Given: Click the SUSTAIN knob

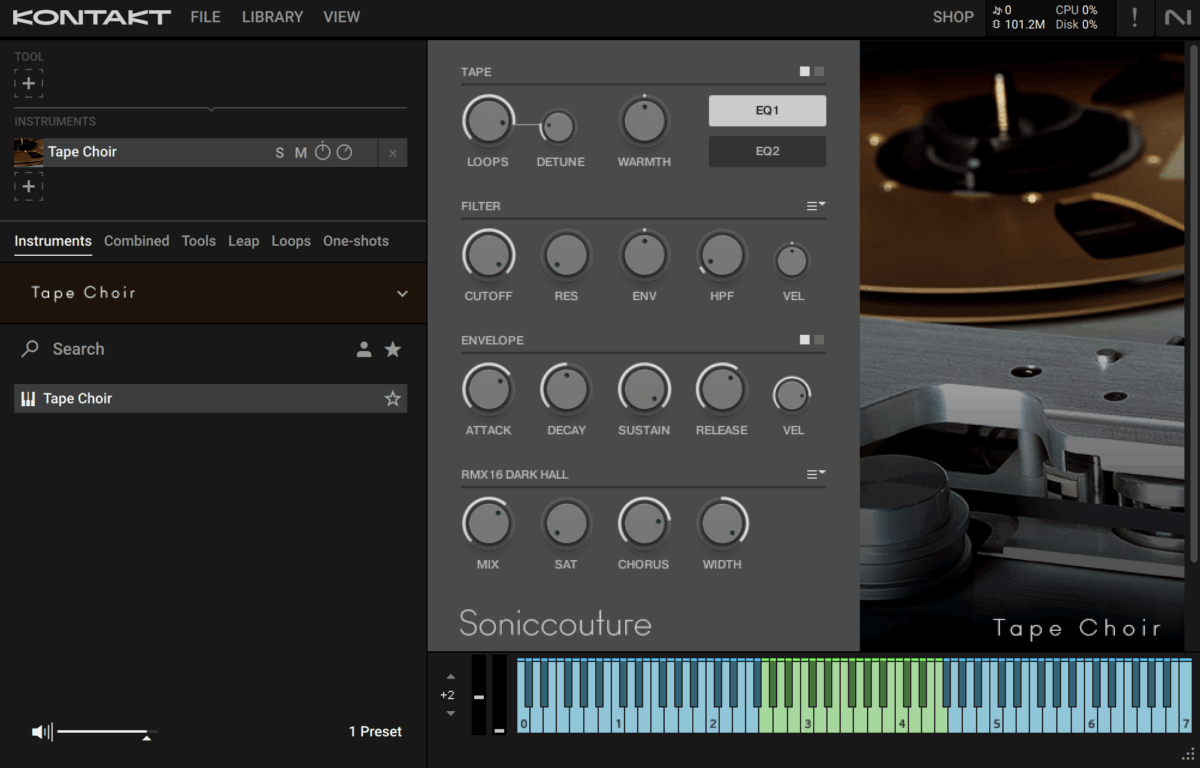Looking at the screenshot, I should click(x=644, y=390).
